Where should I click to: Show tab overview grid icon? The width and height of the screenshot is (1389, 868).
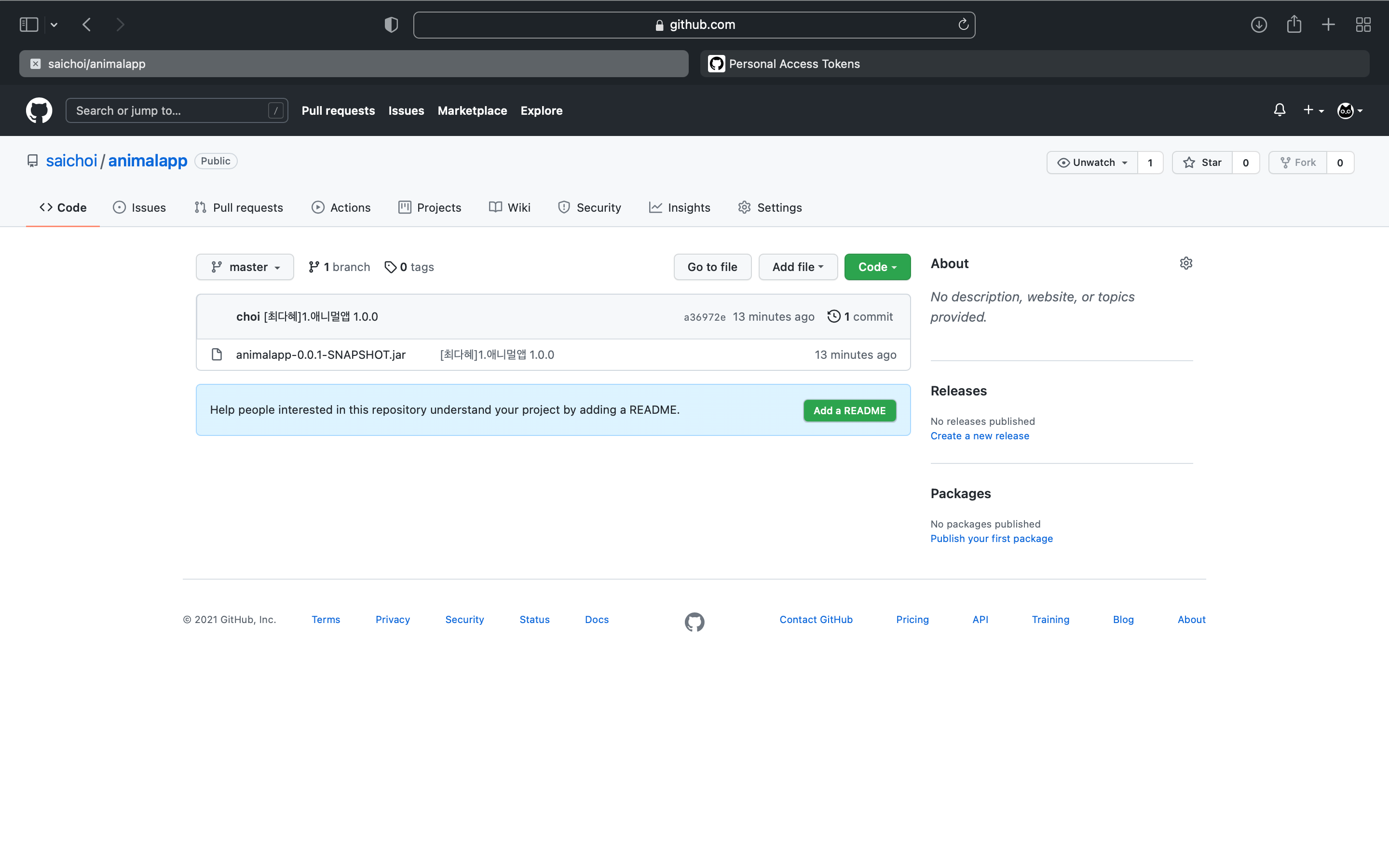(1363, 25)
